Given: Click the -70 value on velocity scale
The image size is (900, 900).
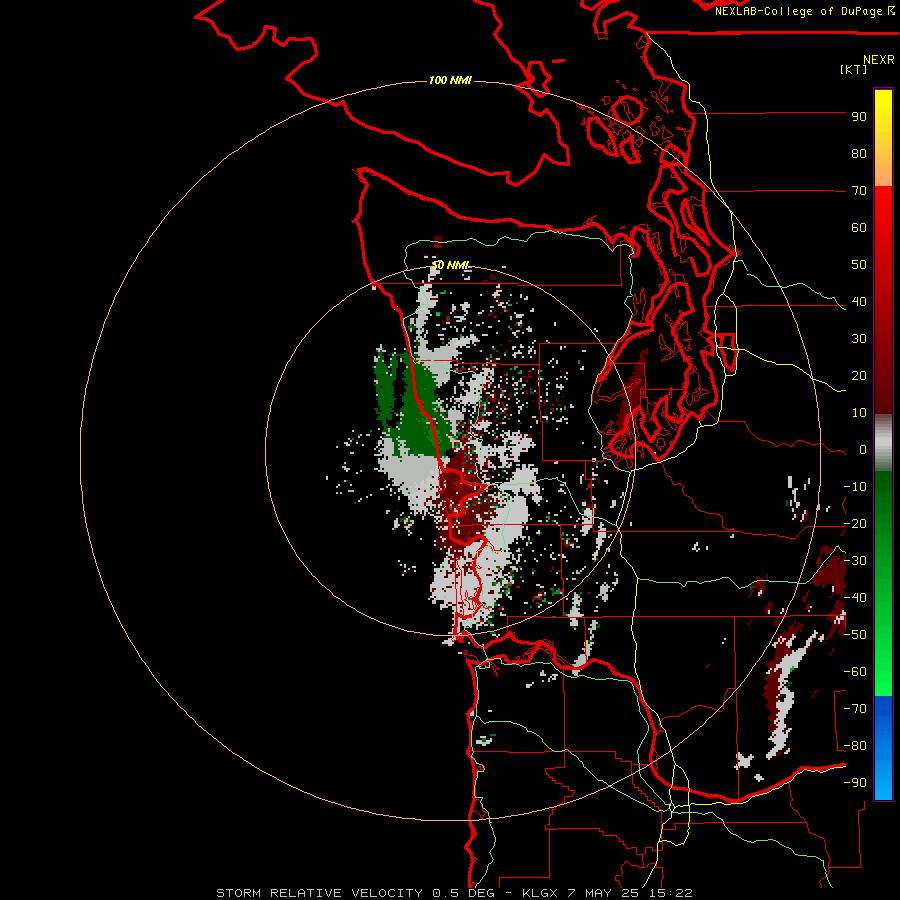Looking at the screenshot, I should coord(855,709).
